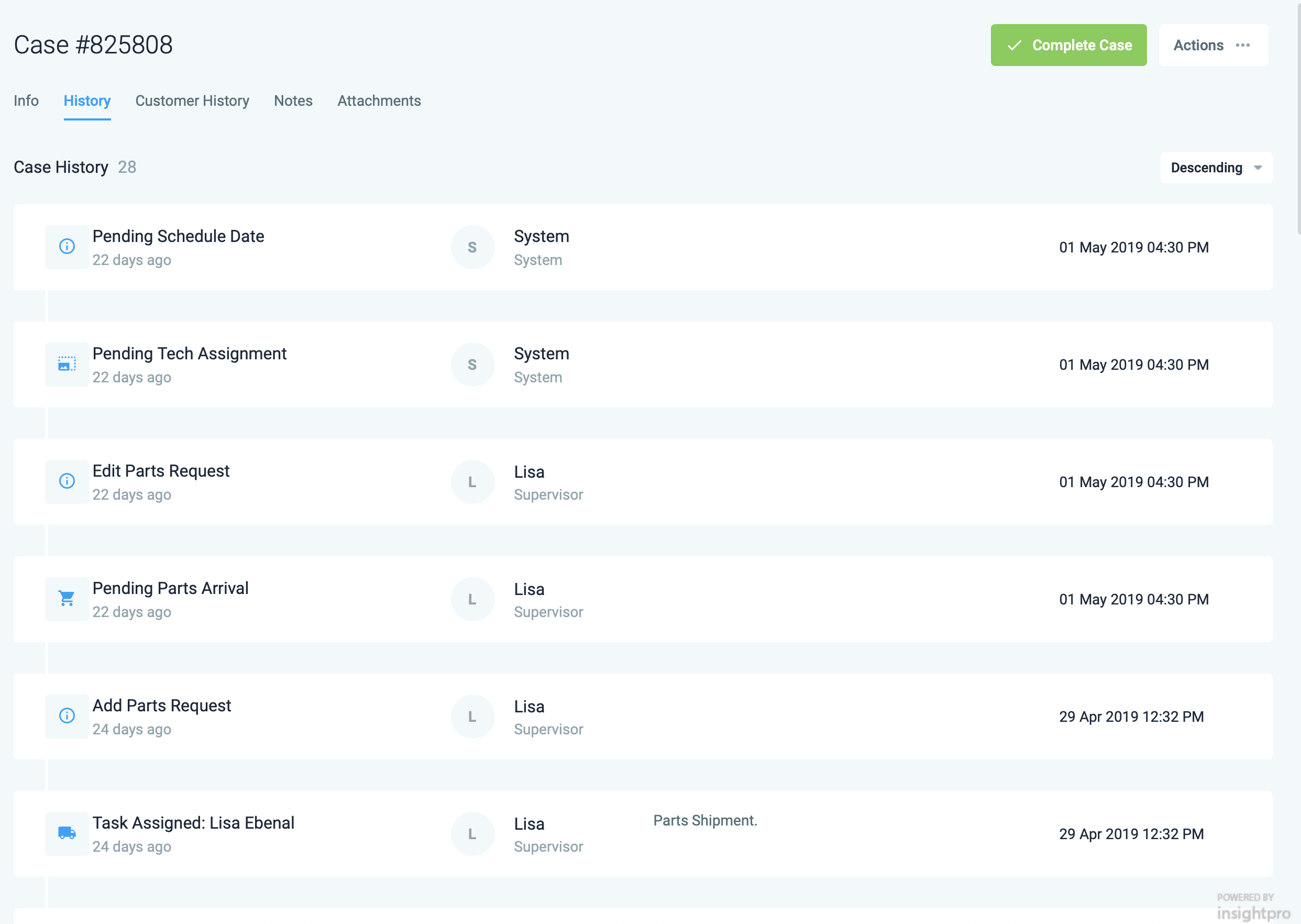Click the L avatar in Edit Parts Request row
Image resolution: width=1301 pixels, height=924 pixels.
pyautogui.click(x=472, y=482)
